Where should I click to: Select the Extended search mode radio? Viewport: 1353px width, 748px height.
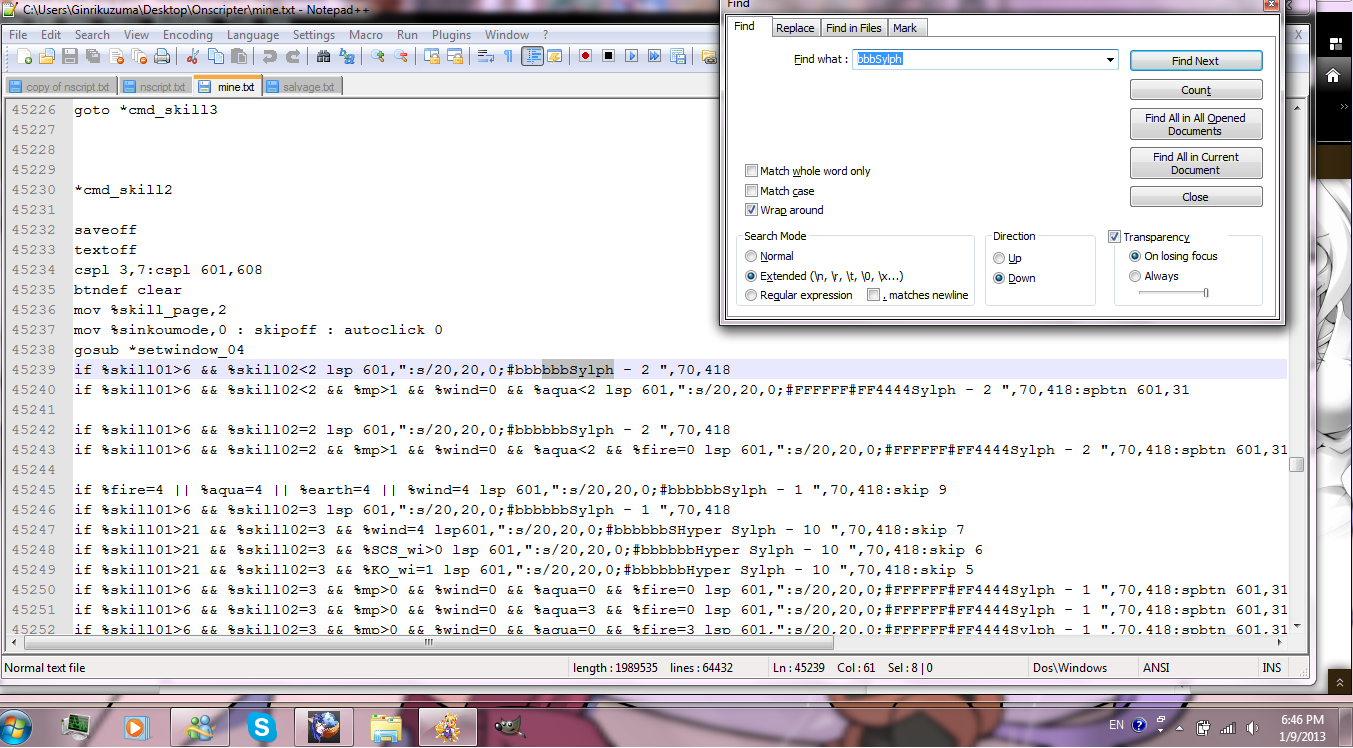[751, 276]
